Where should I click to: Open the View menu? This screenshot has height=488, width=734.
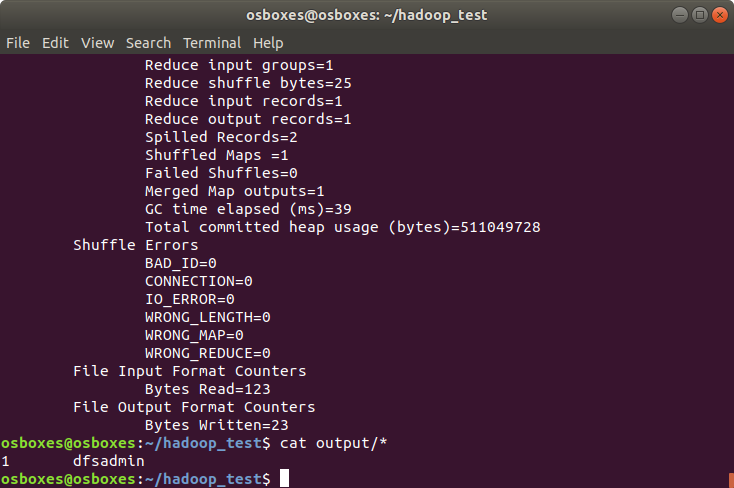point(97,43)
